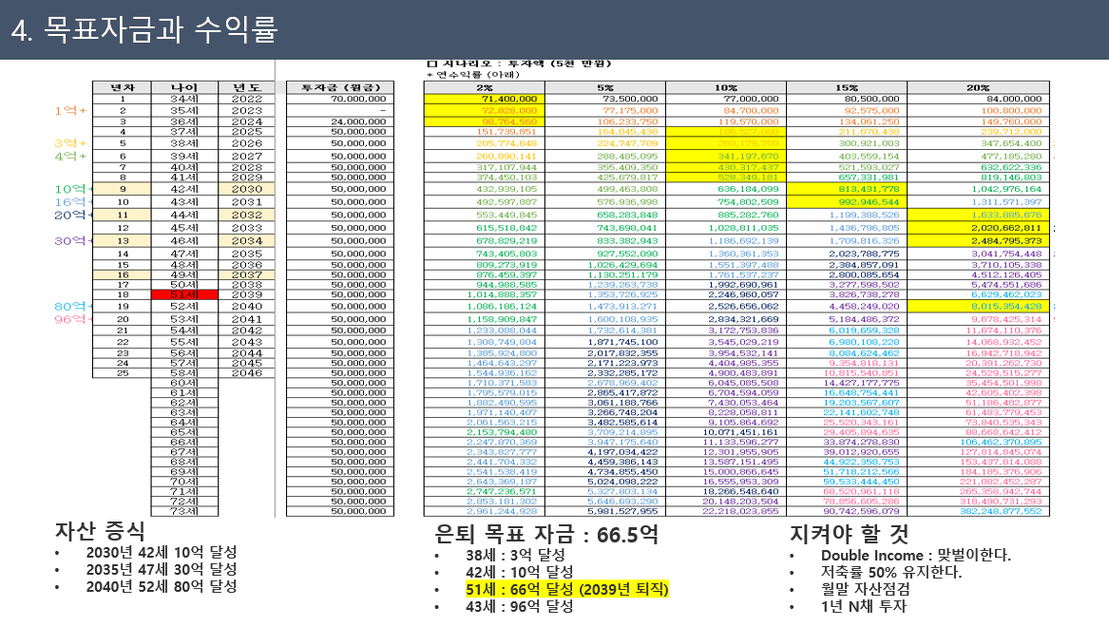Click the yellow '2,484,795,373' cell
The image size is (1109, 623).
tap(979, 240)
